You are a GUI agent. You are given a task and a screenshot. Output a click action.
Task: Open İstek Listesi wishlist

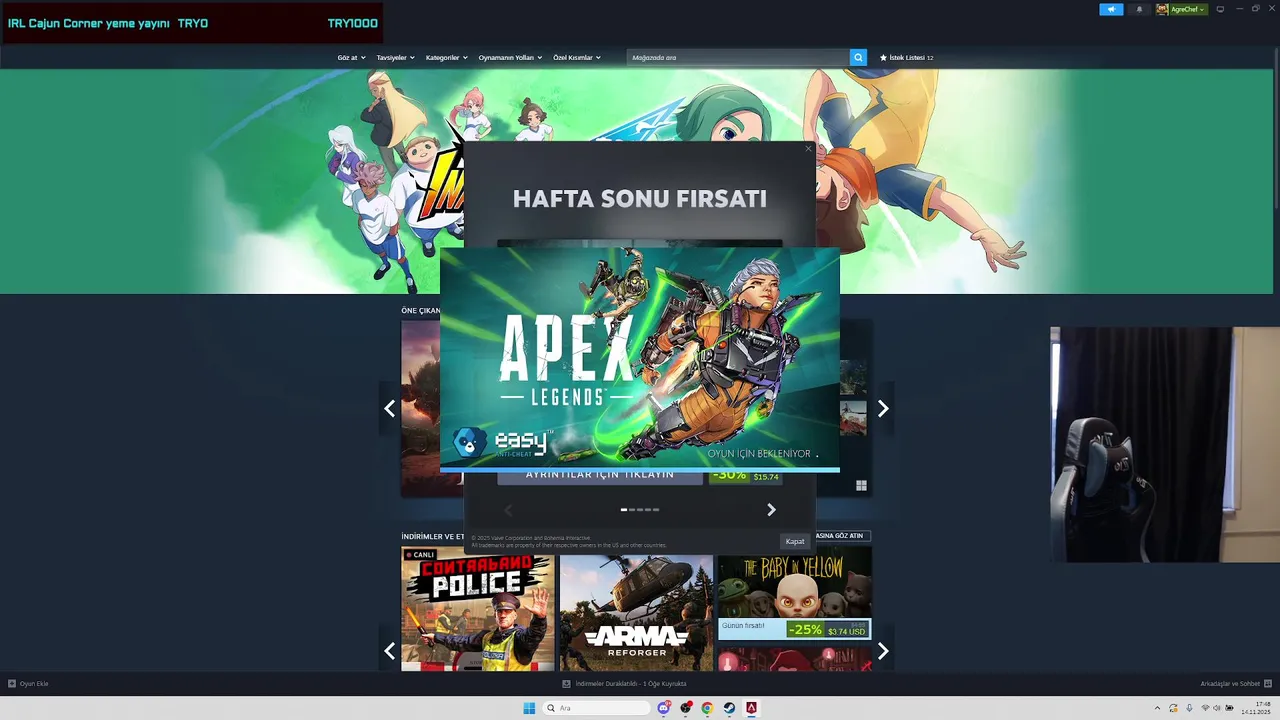tap(906, 58)
